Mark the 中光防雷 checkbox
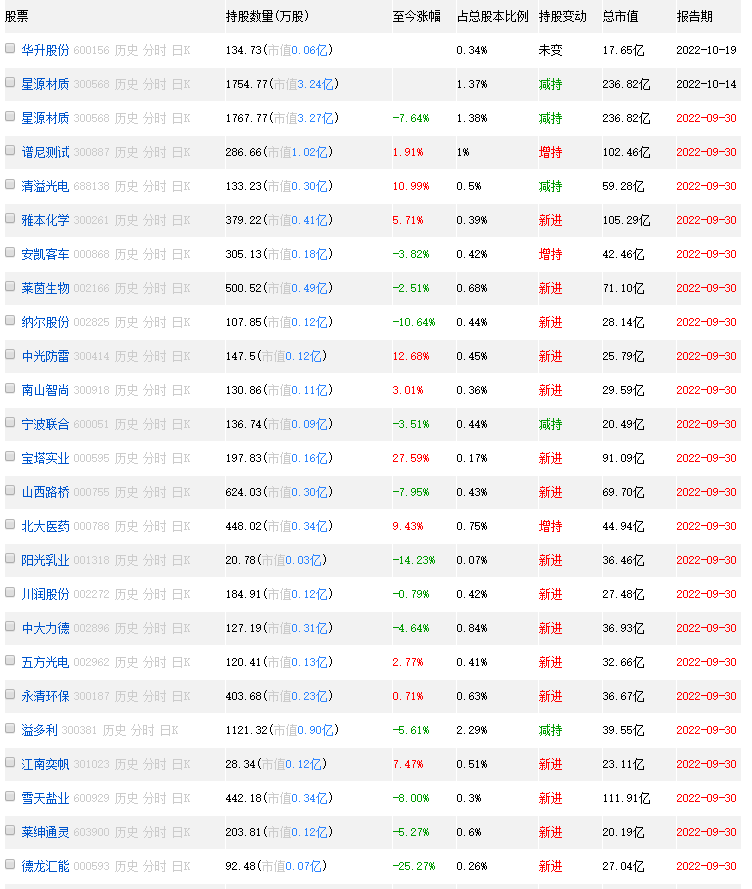Screen dimensions: 752x889 (10, 354)
